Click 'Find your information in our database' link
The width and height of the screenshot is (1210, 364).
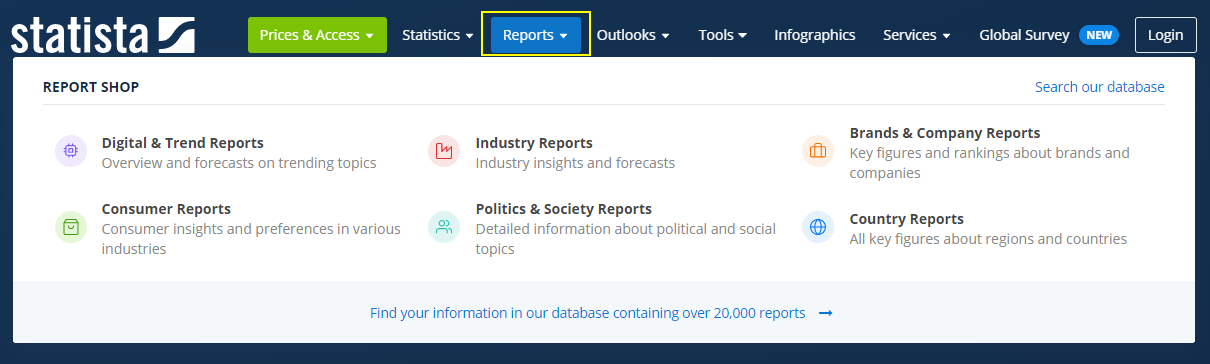tap(587, 313)
